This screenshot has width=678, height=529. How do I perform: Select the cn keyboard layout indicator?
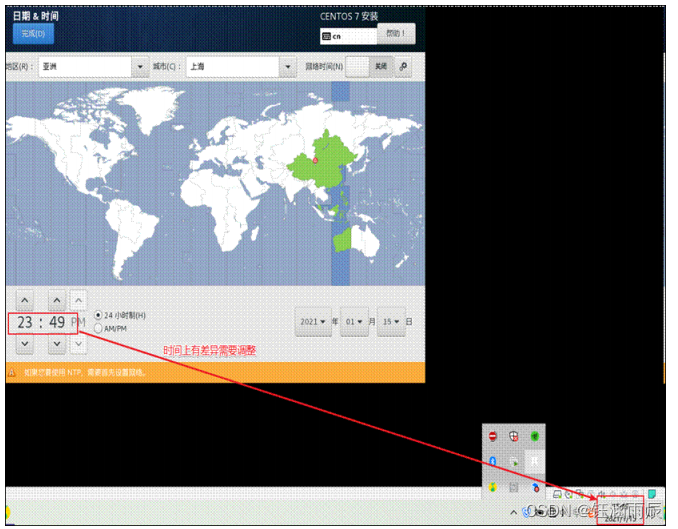[348, 36]
